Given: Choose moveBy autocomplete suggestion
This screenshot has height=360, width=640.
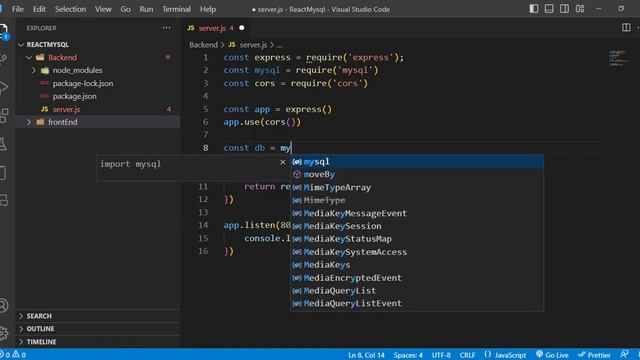Looking at the screenshot, I should point(417,174).
